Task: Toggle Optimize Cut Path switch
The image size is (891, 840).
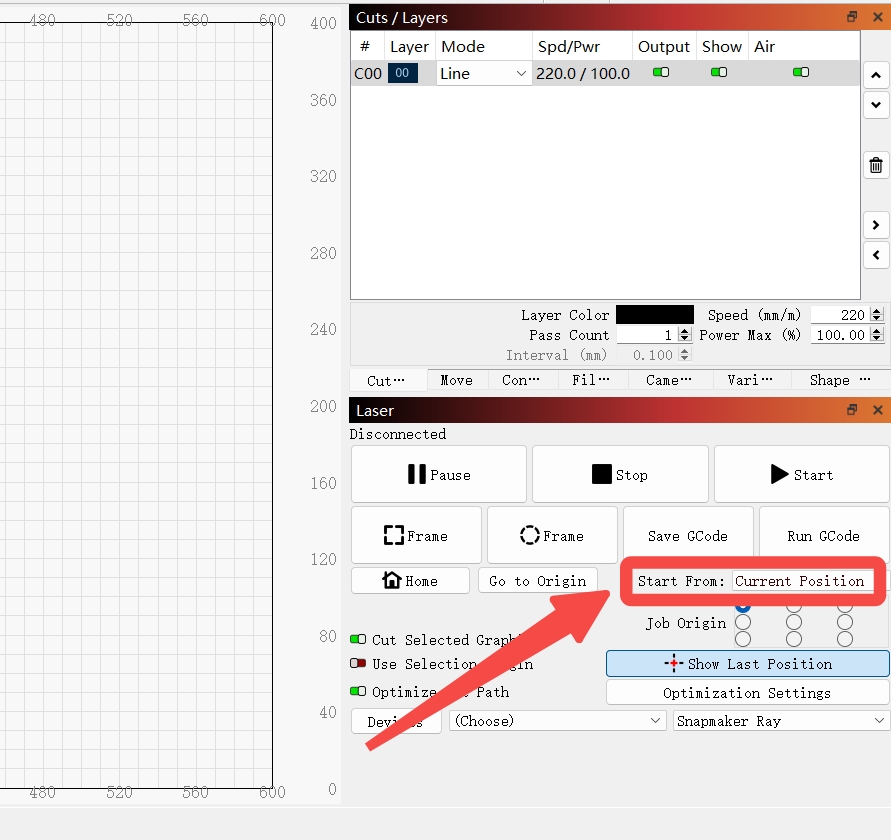Action: [x=358, y=692]
